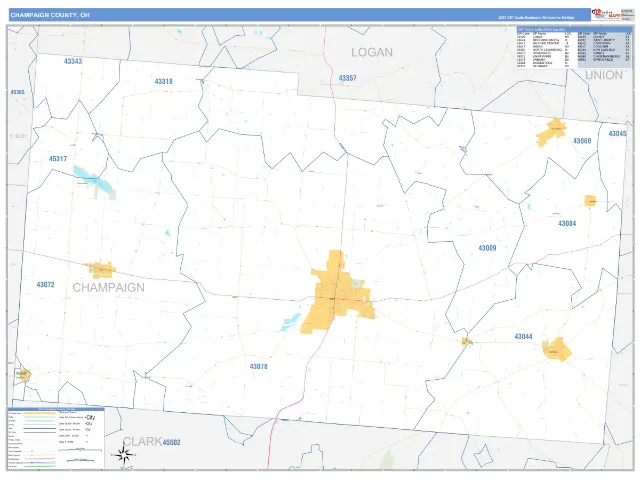Viewport: 640px width, 480px height.
Task: Click the blue ponds southwest of central city
Action: click(291, 322)
